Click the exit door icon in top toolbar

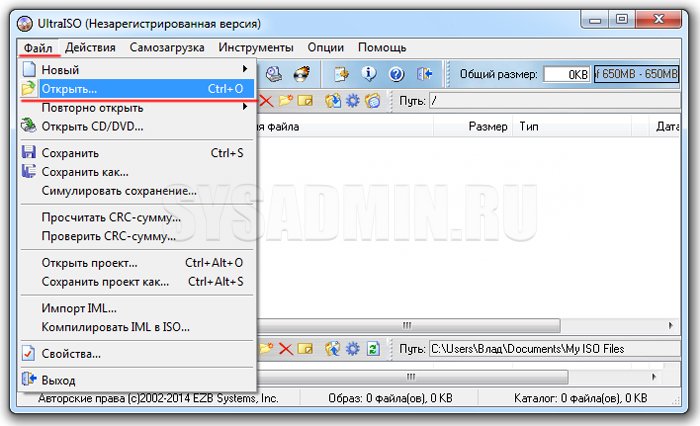click(x=423, y=74)
